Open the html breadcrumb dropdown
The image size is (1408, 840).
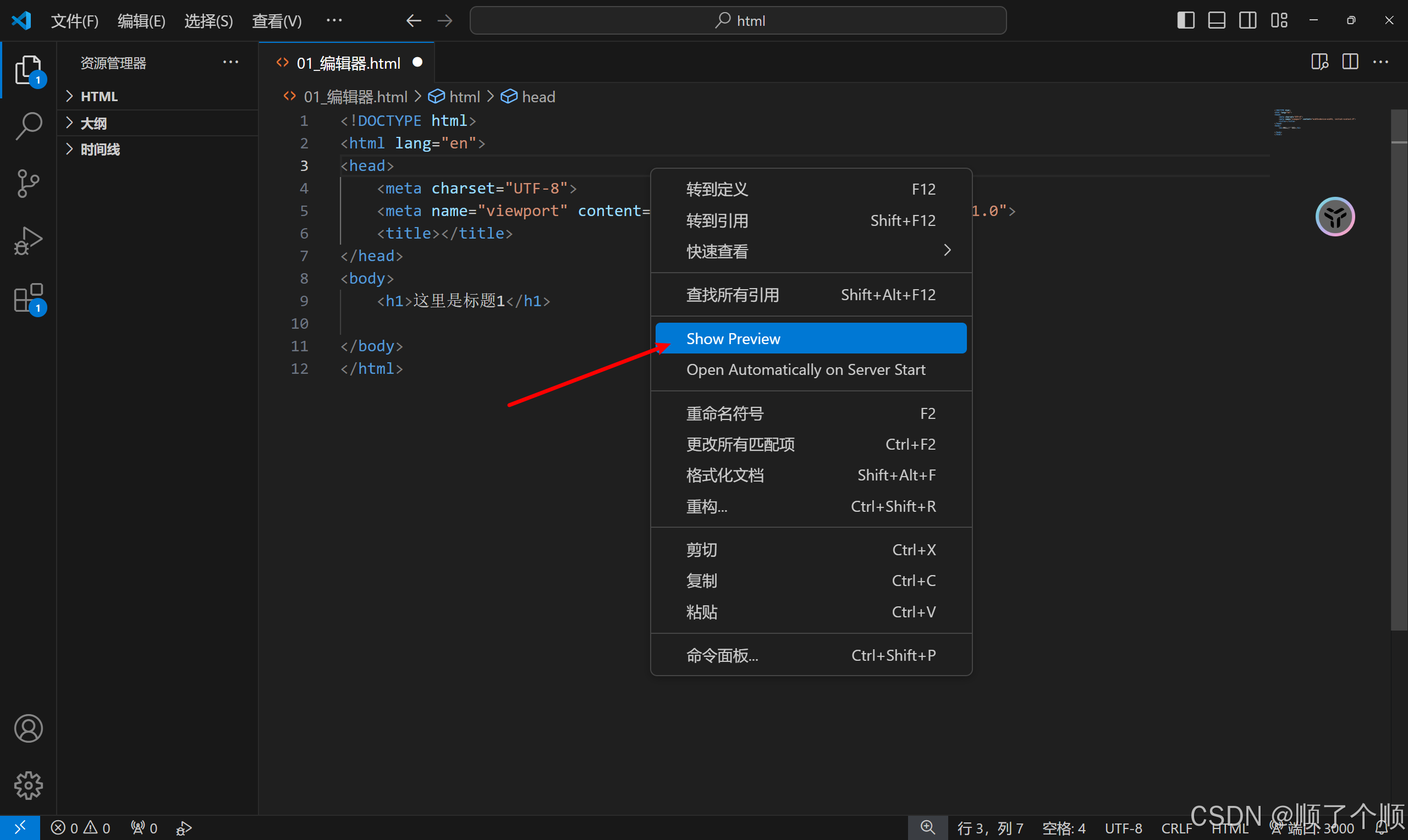[454, 97]
